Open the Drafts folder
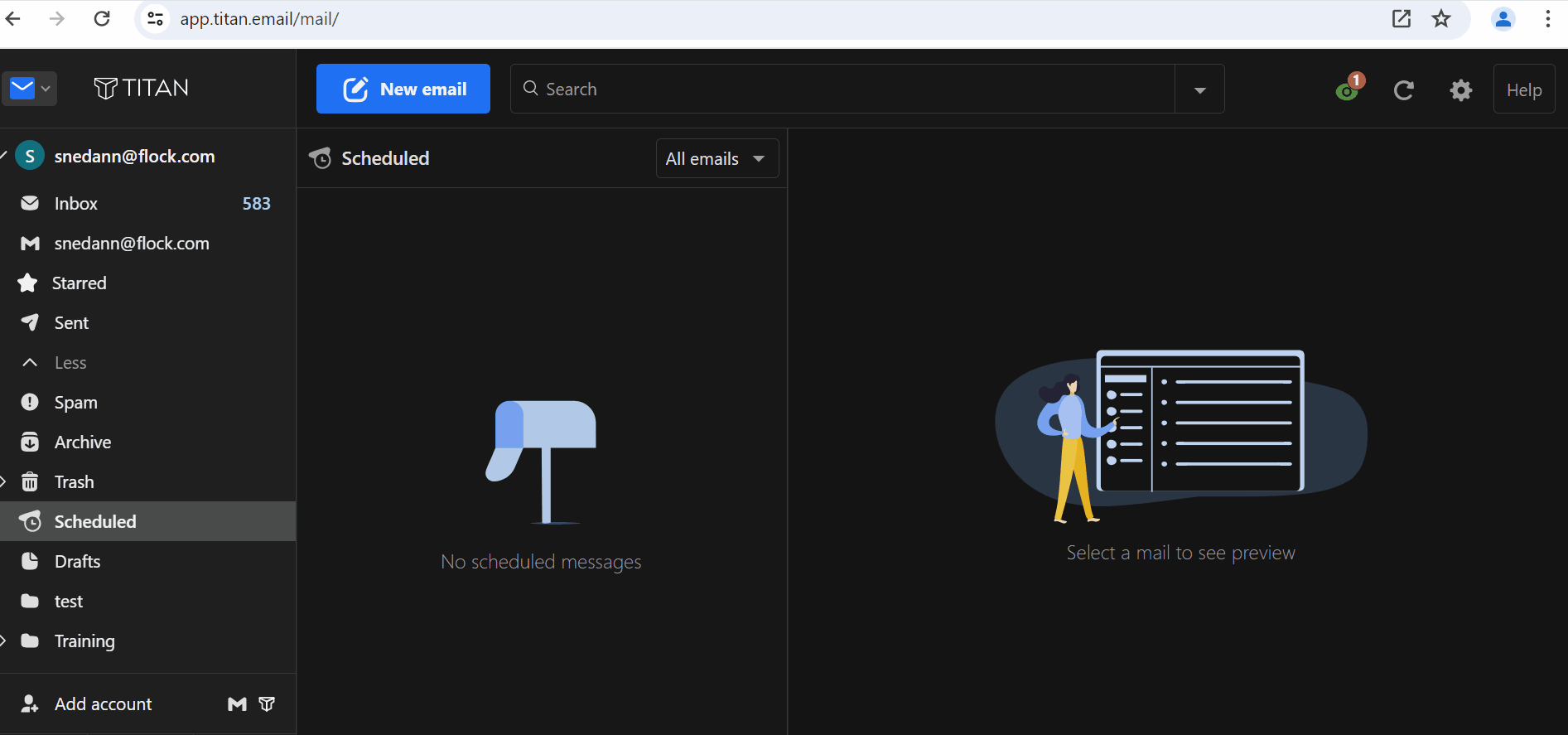Screen dimensions: 1568x735 point(147,561)
